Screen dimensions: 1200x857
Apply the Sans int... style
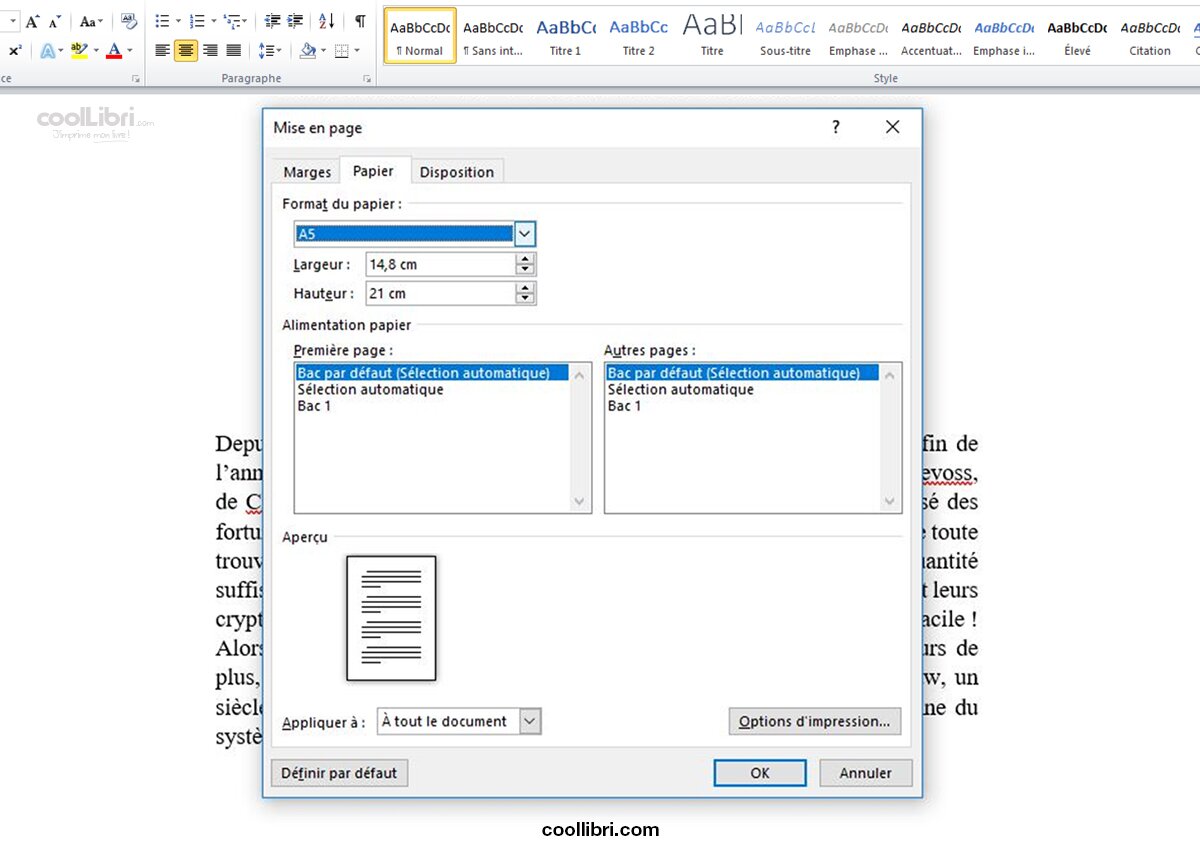493,36
